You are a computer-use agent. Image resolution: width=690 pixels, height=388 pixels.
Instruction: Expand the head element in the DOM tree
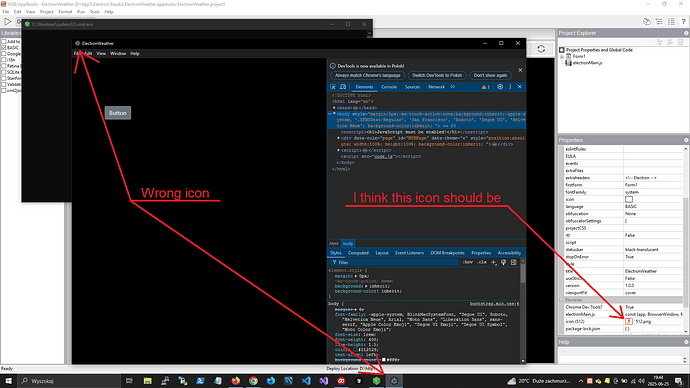(334, 108)
